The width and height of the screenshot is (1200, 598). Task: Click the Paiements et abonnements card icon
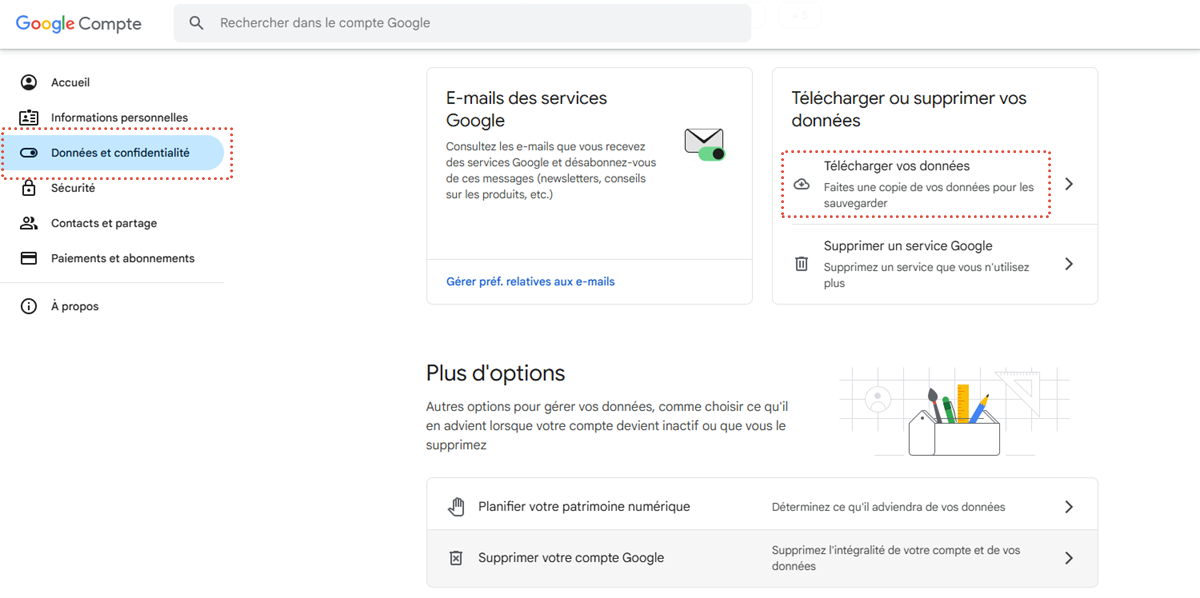[x=29, y=258]
